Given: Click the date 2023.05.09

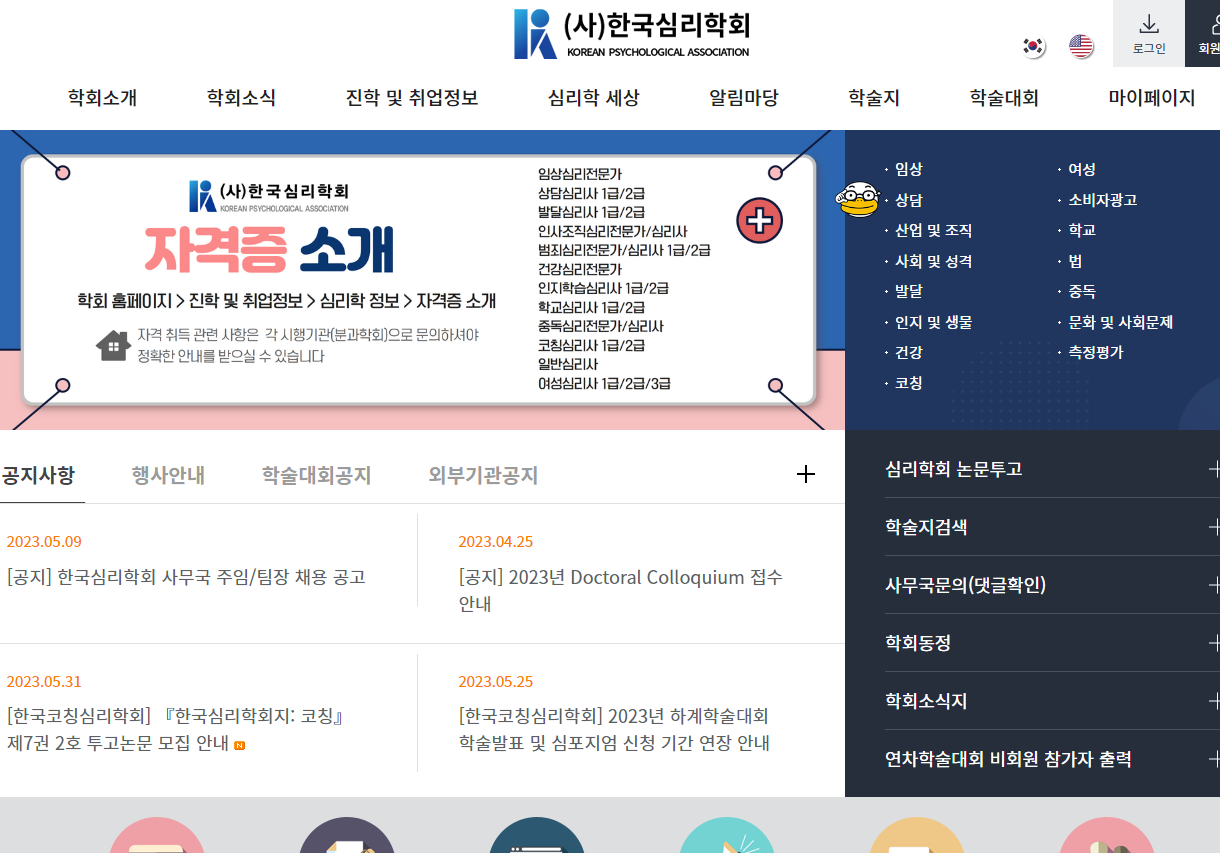Looking at the screenshot, I should (44, 542).
